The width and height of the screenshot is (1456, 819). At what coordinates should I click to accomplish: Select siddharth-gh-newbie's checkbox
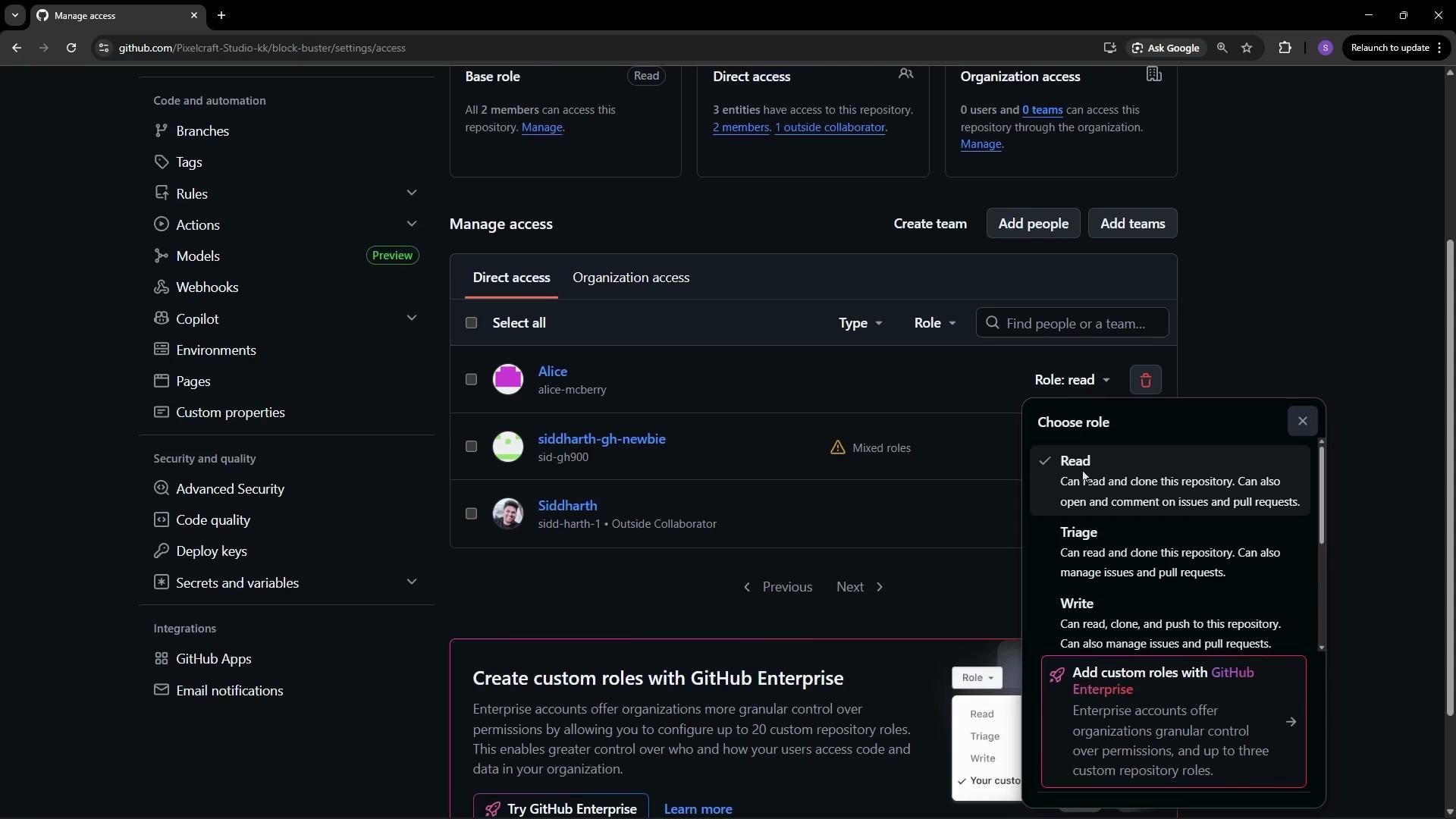tap(471, 447)
